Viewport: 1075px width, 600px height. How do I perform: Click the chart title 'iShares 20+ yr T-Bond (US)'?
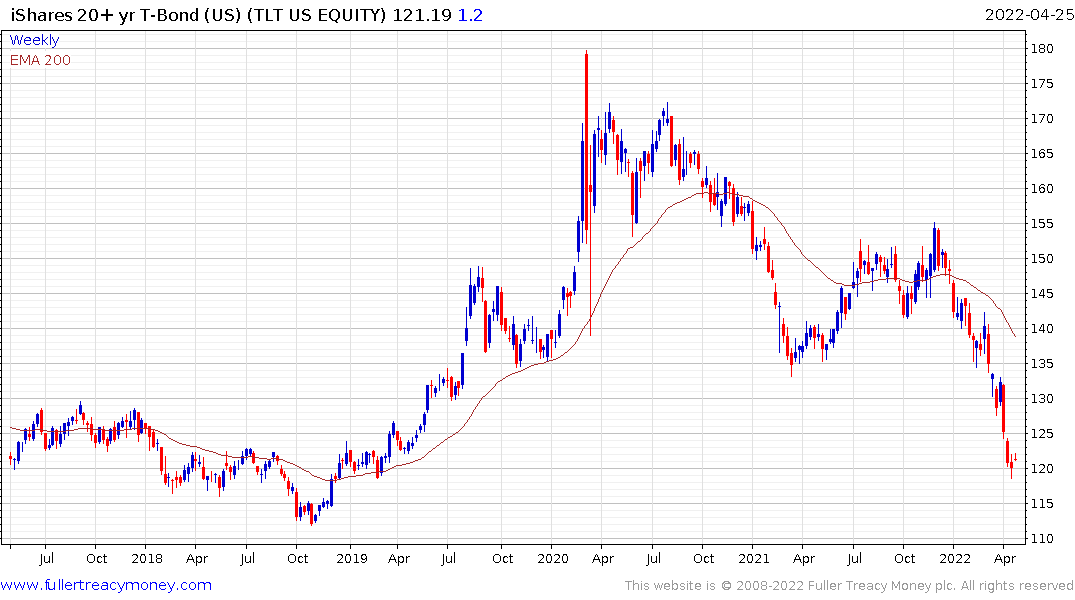coord(126,15)
